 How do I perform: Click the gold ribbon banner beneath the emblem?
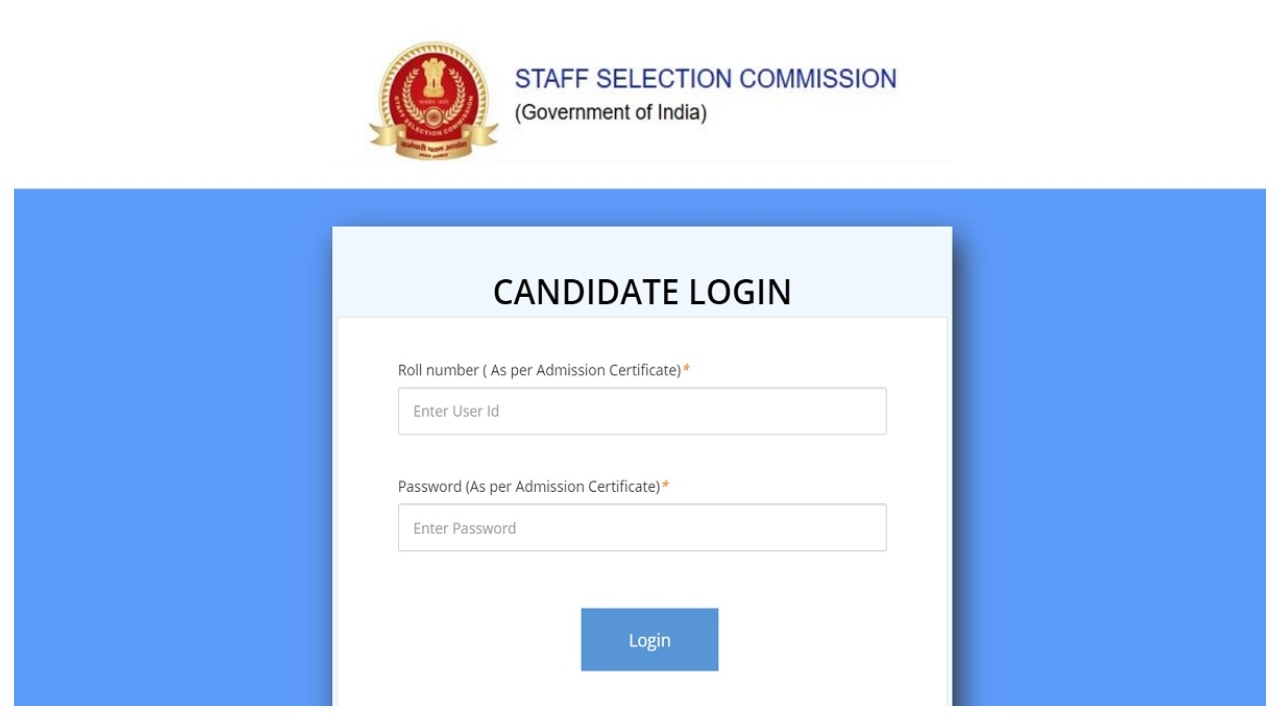pos(433,146)
